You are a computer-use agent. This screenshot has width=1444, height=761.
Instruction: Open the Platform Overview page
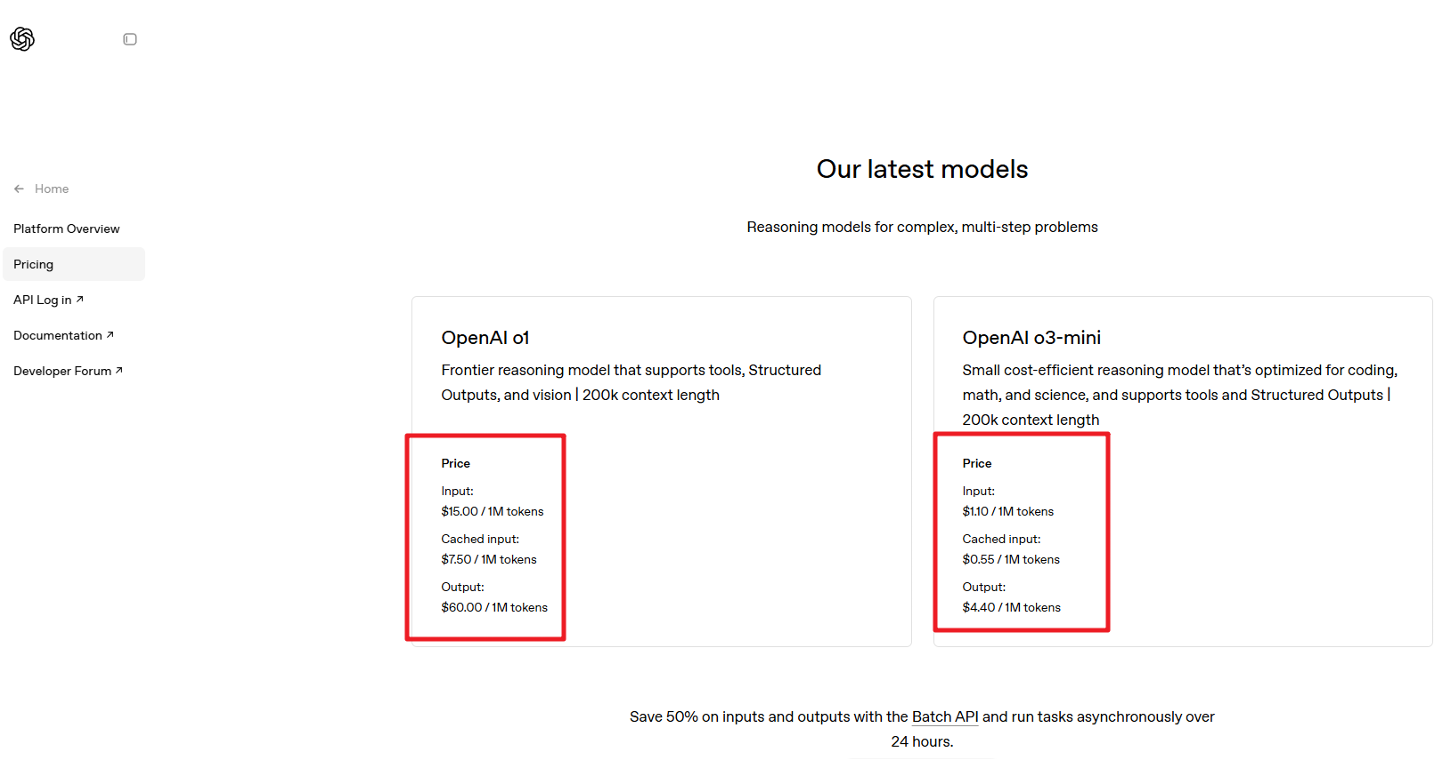click(66, 229)
